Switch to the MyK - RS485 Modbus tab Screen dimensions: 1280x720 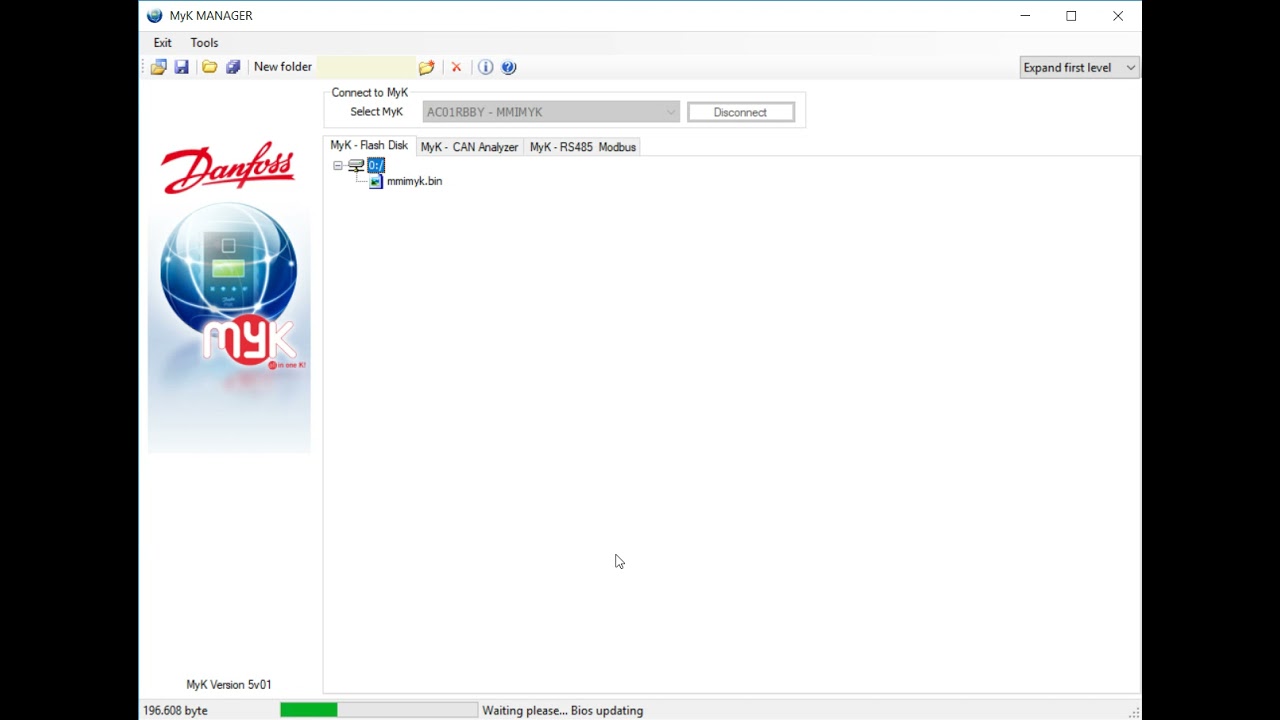coord(583,147)
